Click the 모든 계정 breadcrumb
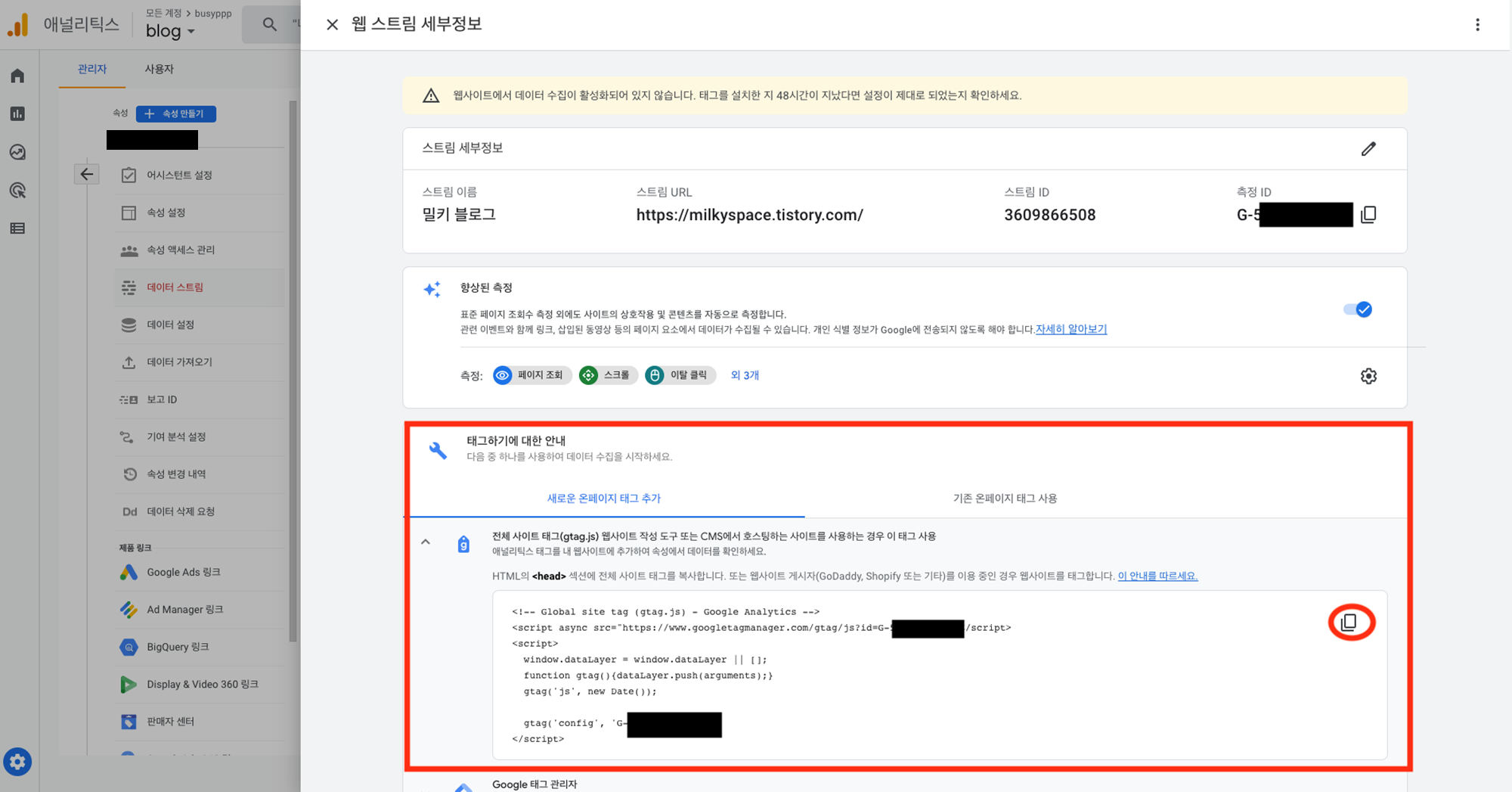Image resolution: width=1512 pixels, height=792 pixels. coord(164,13)
